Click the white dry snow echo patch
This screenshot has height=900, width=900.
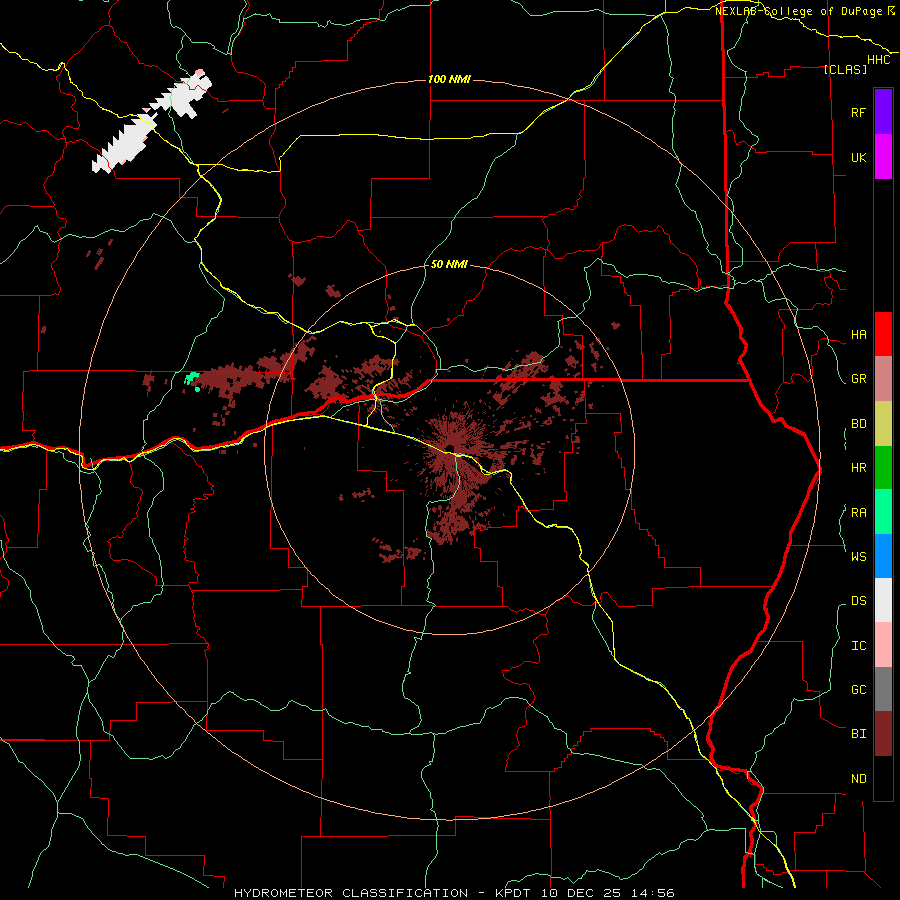(150, 122)
